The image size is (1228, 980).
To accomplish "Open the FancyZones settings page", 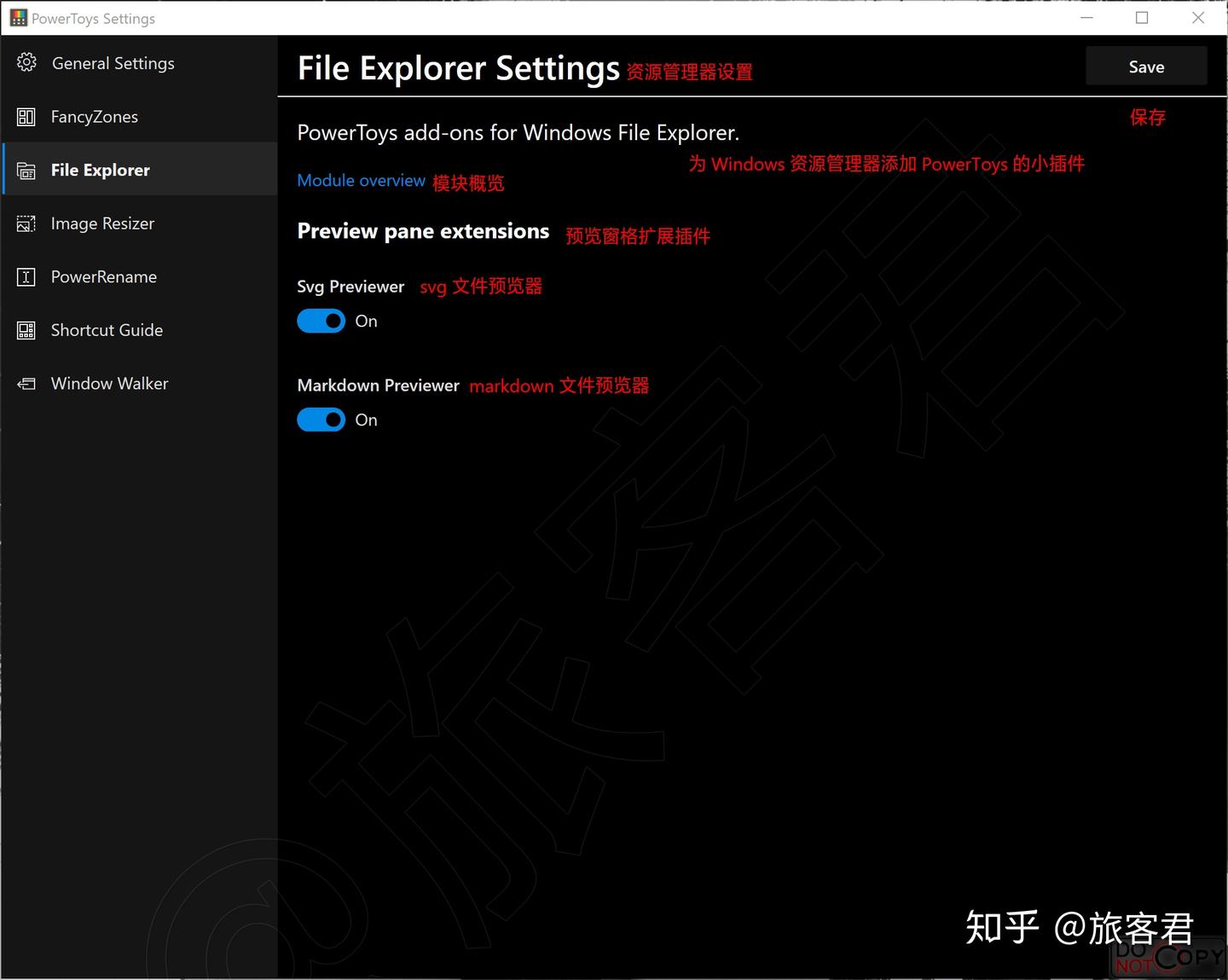I will click(x=94, y=116).
